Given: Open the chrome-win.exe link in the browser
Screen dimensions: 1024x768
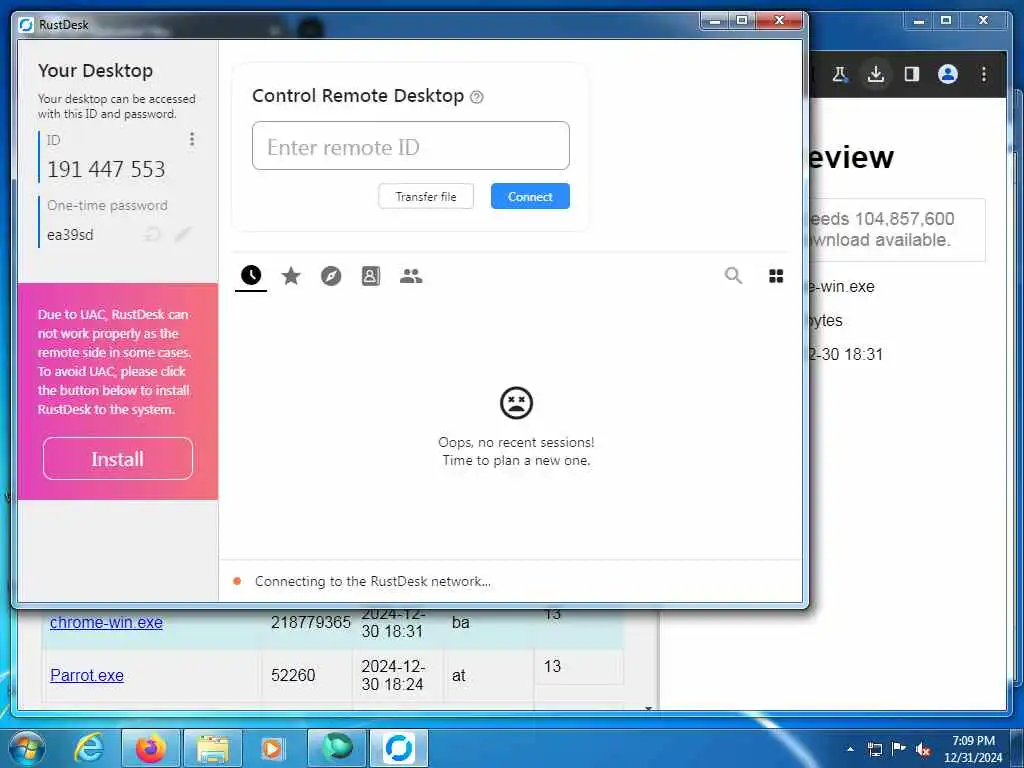Looking at the screenshot, I should (106, 622).
